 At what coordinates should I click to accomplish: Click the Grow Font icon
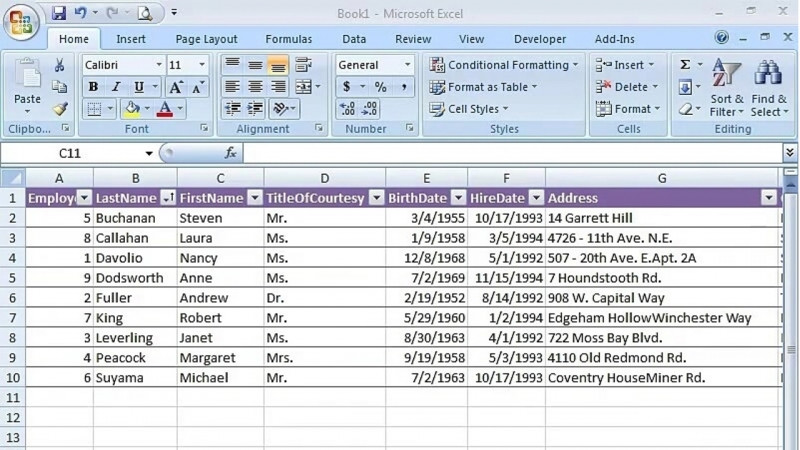[178, 87]
